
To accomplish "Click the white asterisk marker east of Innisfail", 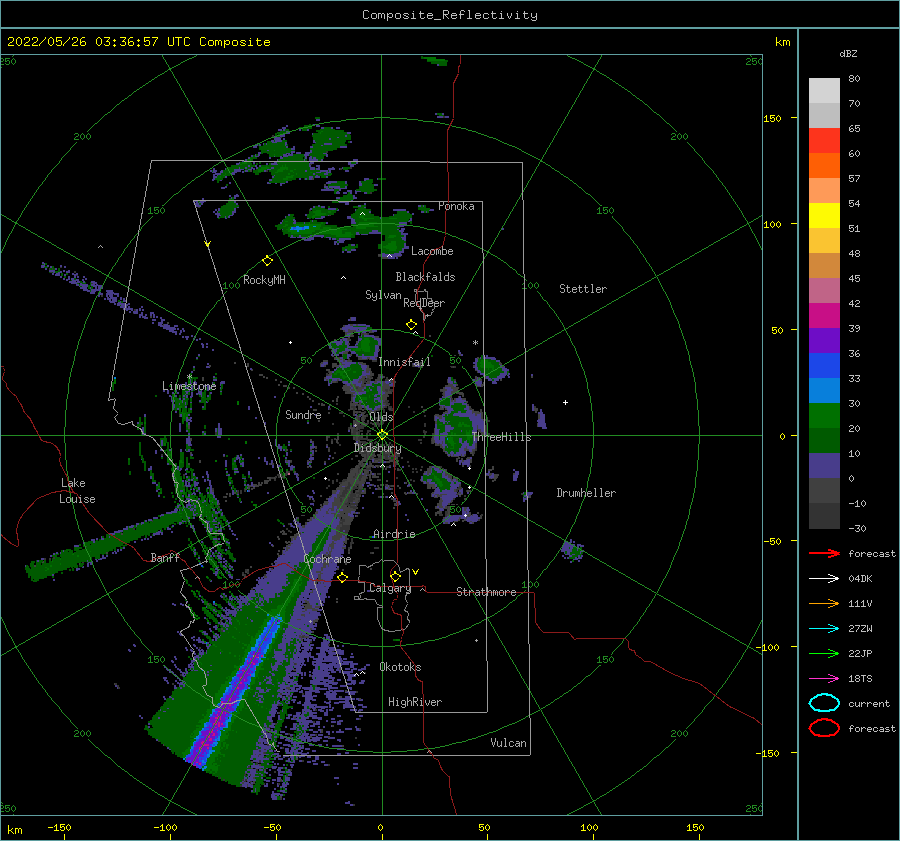I will click(x=475, y=343).
